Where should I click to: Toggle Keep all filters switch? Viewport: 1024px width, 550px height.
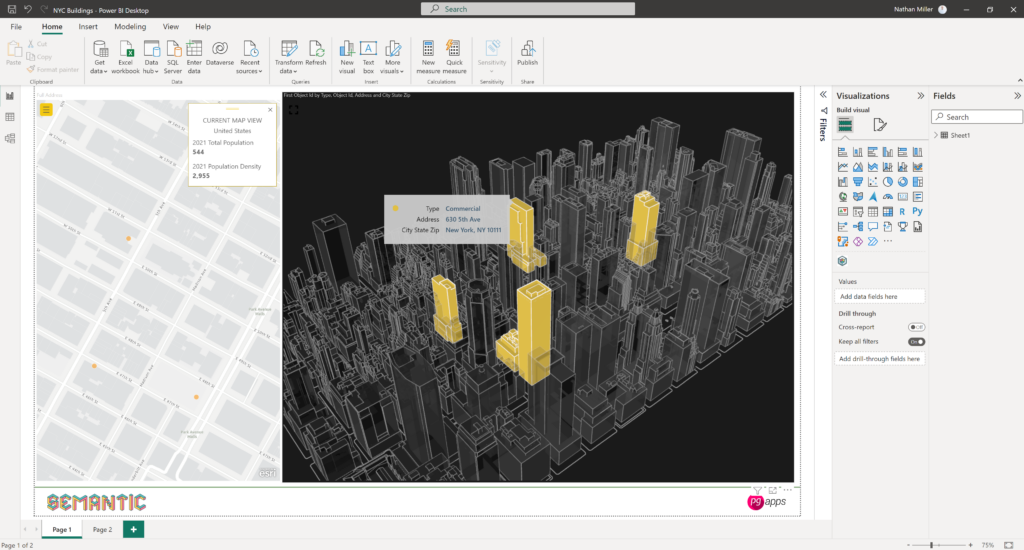pos(916,342)
